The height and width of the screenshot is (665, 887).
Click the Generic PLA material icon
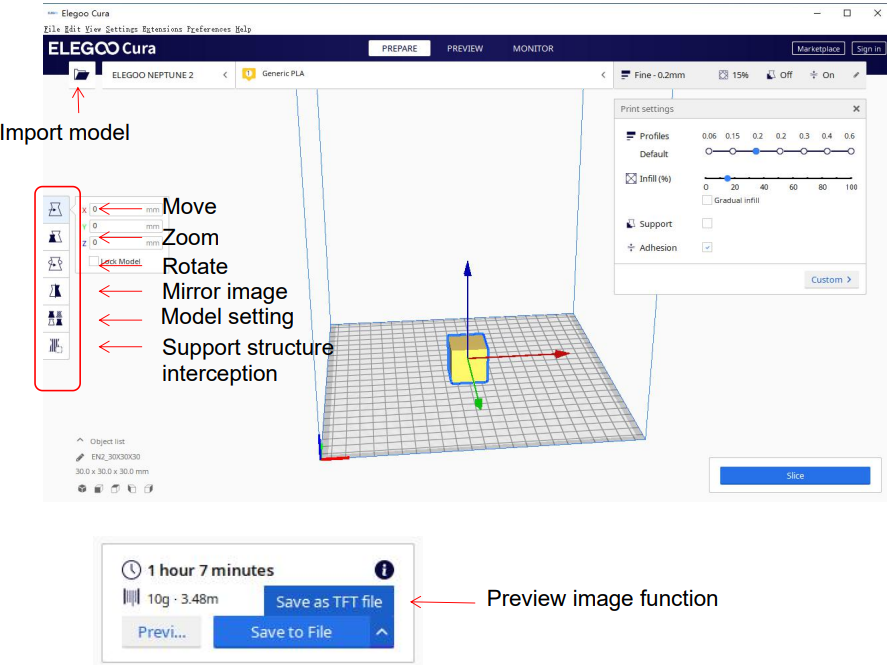pos(248,74)
